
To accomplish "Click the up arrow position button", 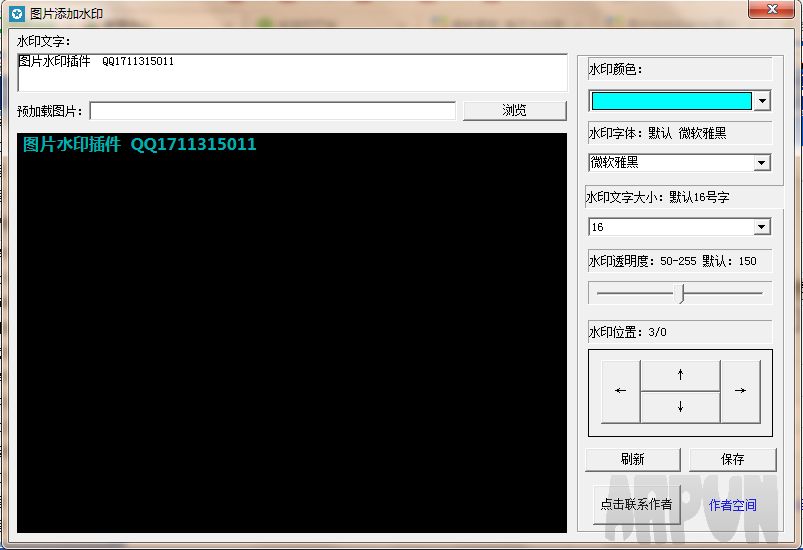I will pyautogui.click(x=680, y=375).
